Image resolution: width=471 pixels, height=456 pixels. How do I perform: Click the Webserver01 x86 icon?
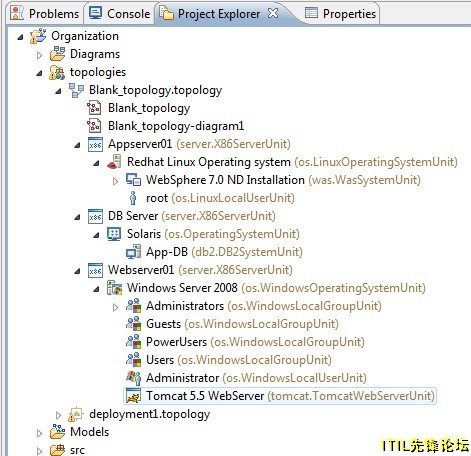[95, 270]
